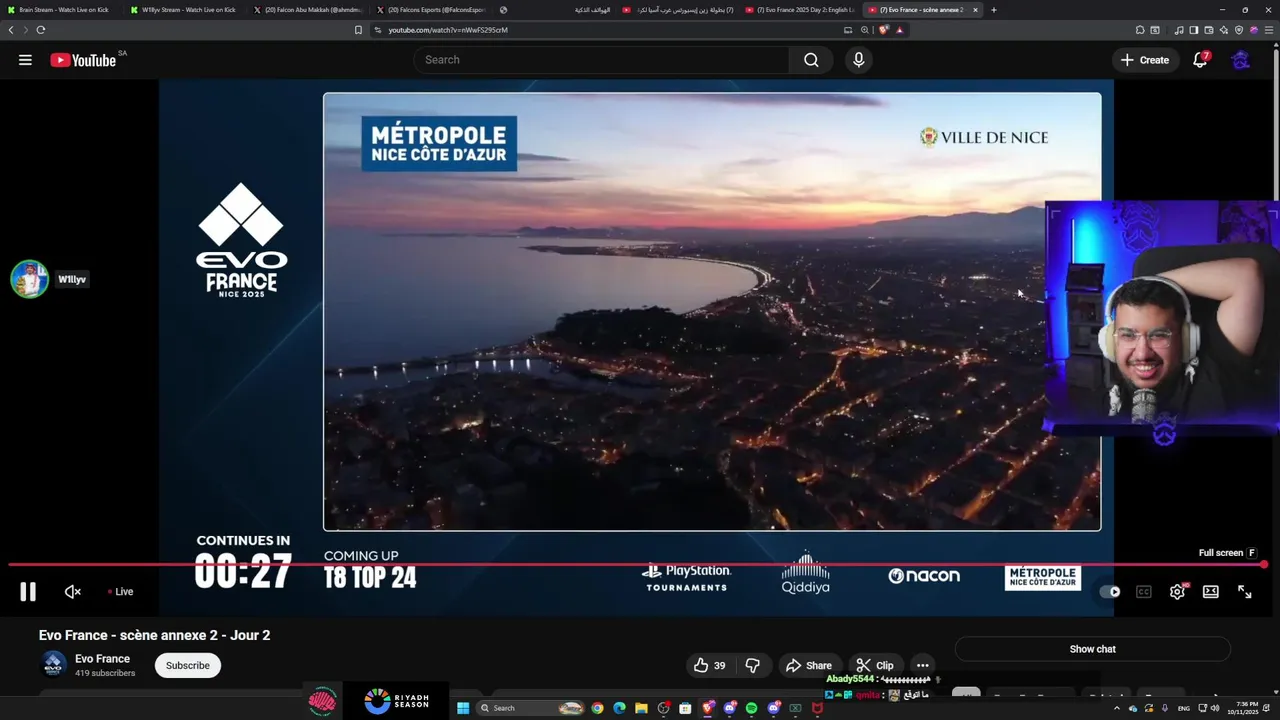Open the Create menu
1280x720 pixels.
point(1144,60)
